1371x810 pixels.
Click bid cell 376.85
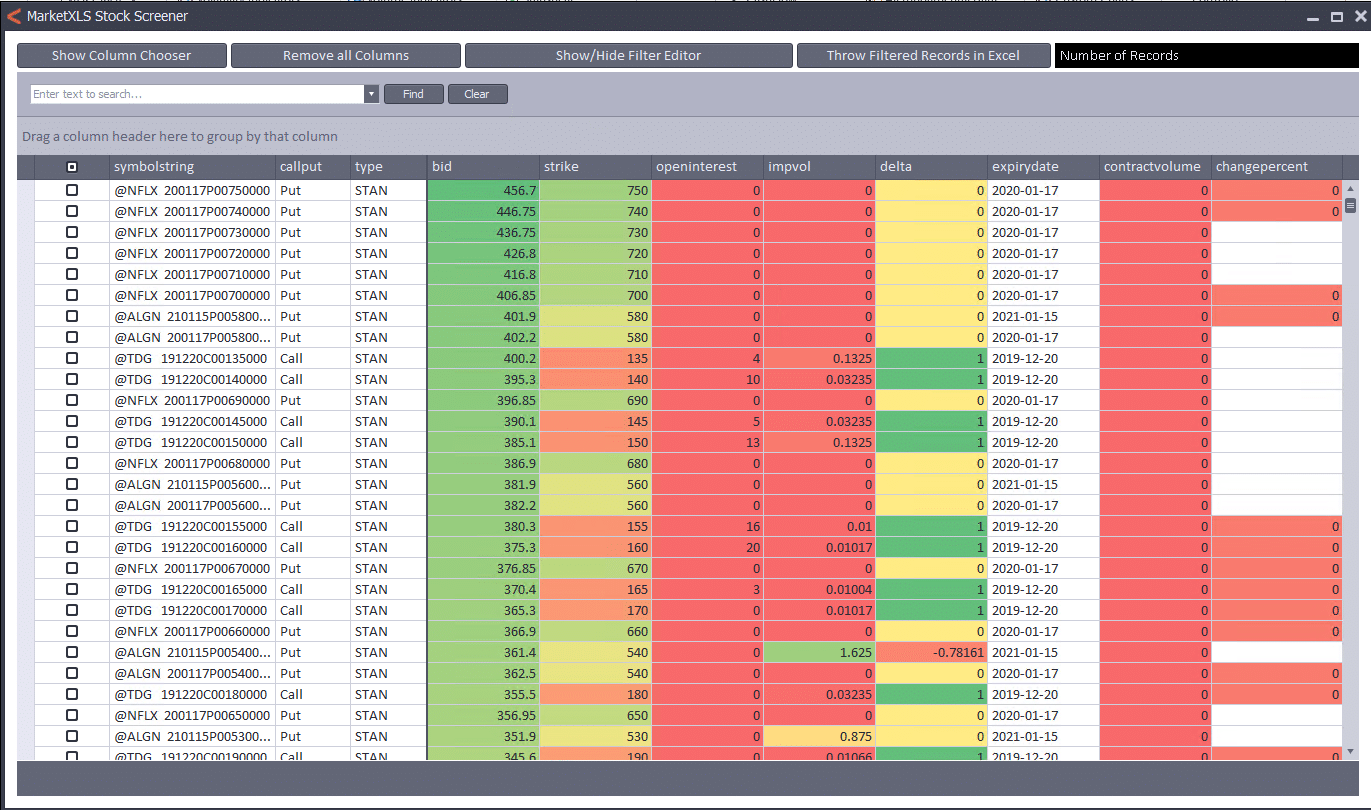pyautogui.click(x=483, y=568)
